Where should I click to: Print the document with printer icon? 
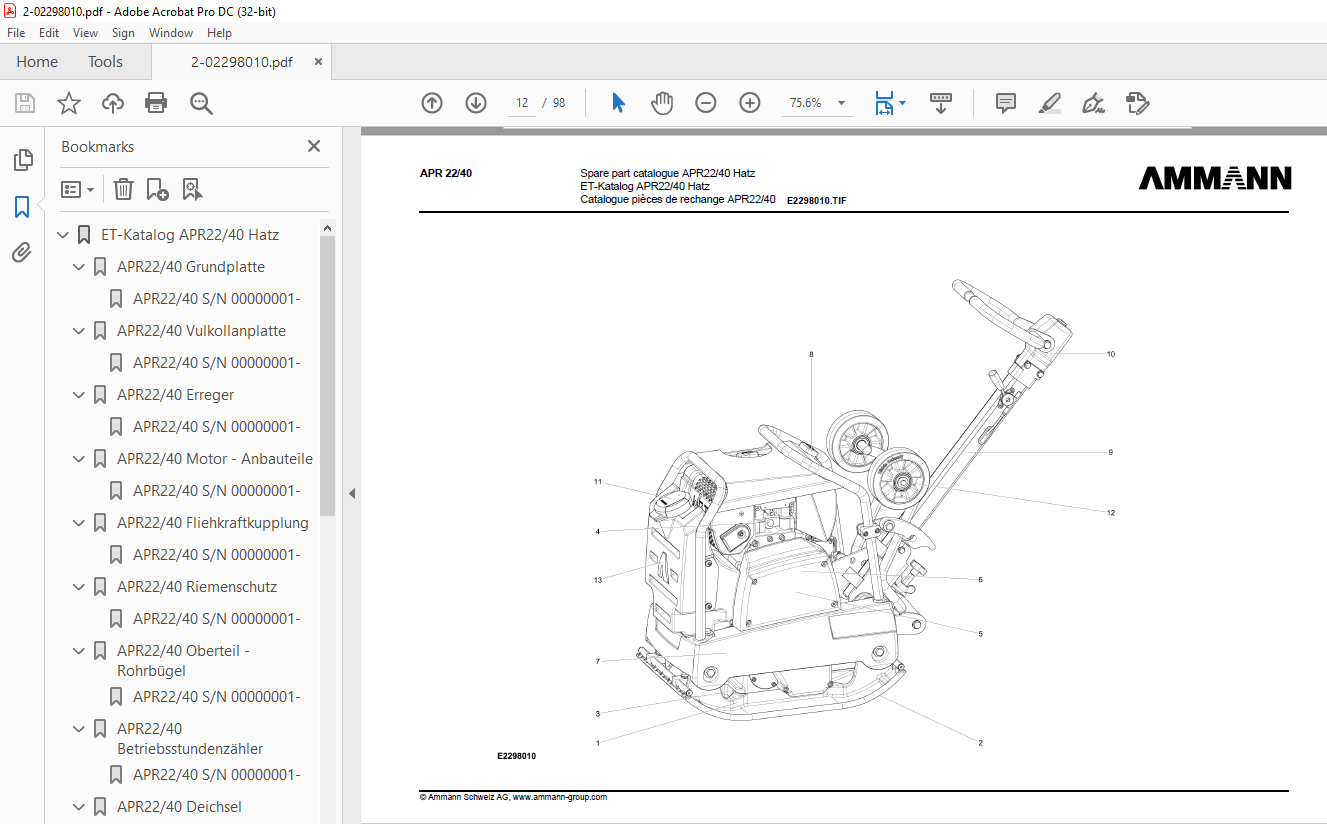[x=156, y=103]
